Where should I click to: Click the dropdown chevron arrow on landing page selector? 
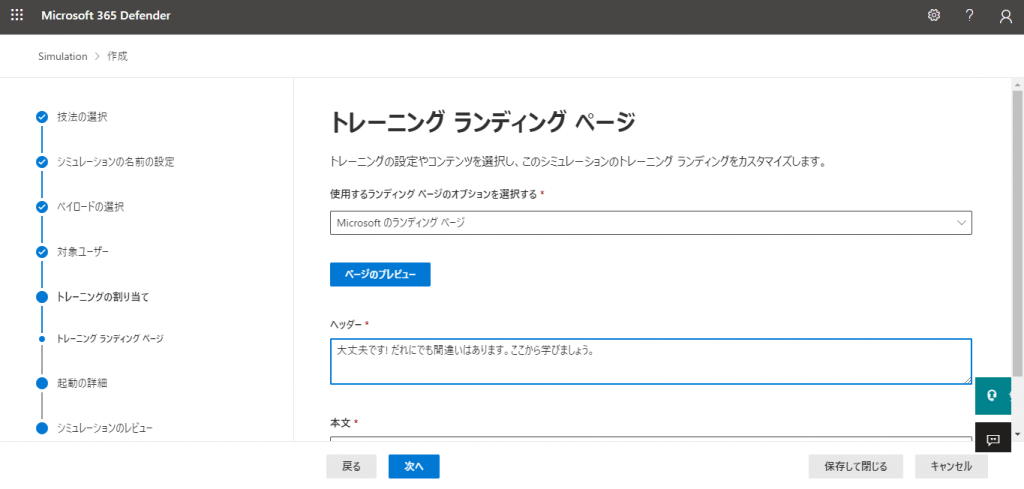[961, 223]
